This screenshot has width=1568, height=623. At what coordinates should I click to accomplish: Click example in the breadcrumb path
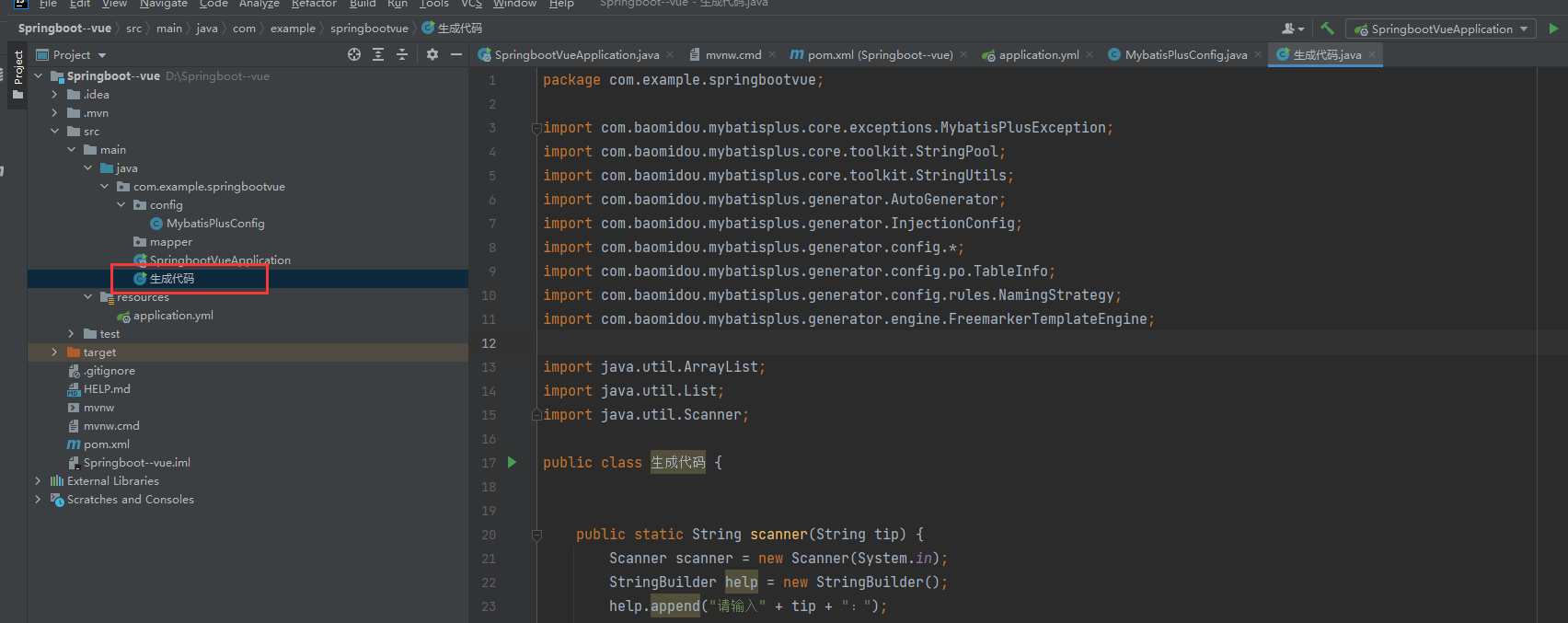click(x=293, y=29)
